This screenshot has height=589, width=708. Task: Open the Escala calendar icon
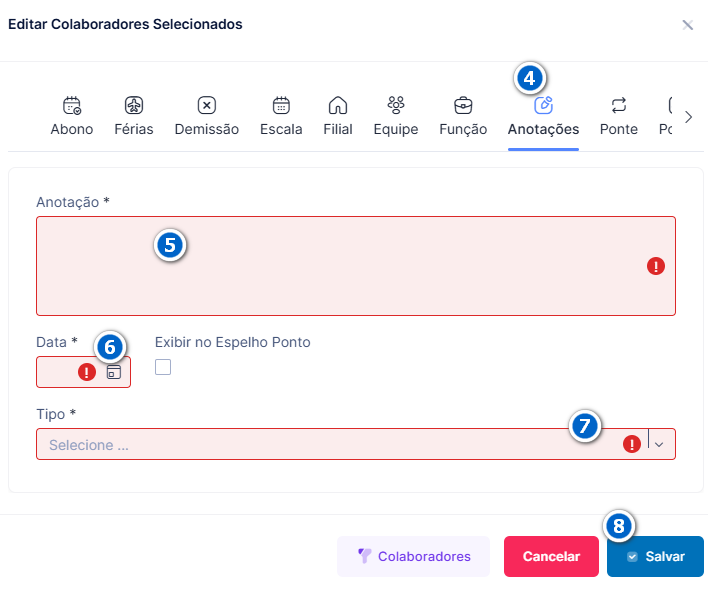click(281, 105)
